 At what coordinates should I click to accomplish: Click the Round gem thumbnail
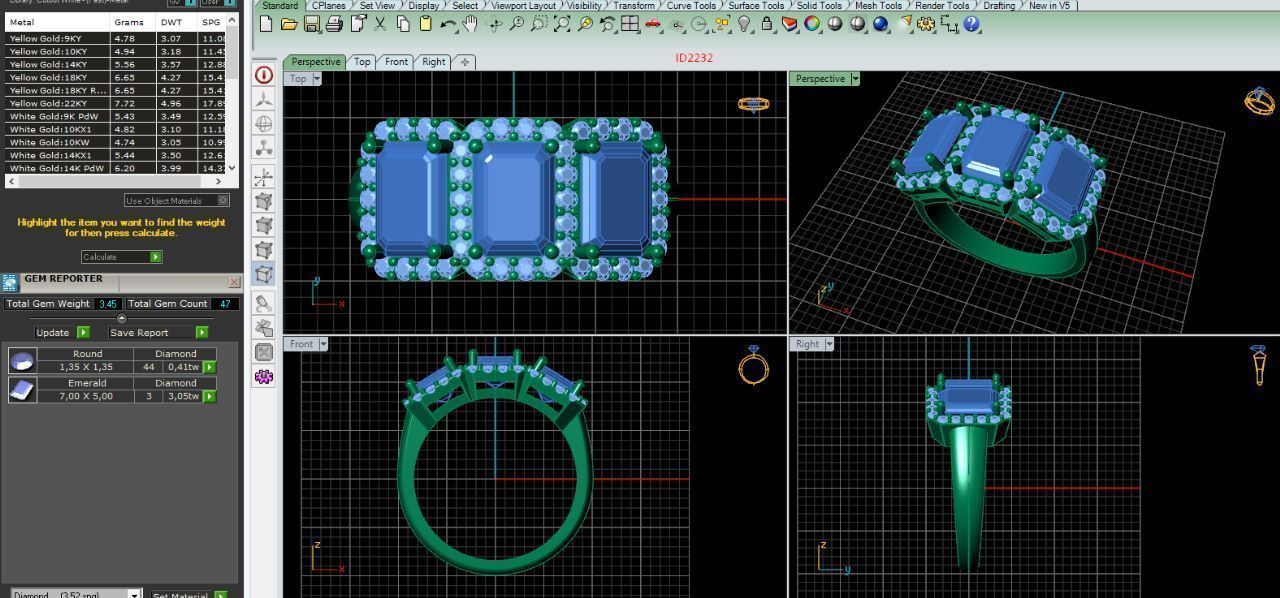[22, 360]
